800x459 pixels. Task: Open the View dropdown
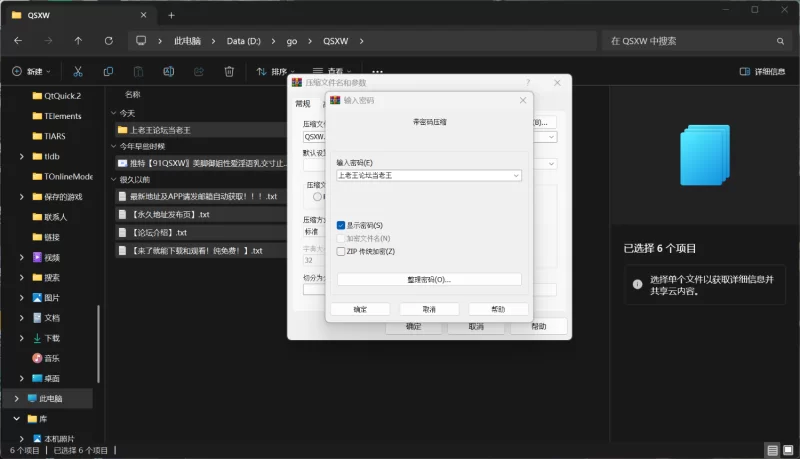point(332,71)
